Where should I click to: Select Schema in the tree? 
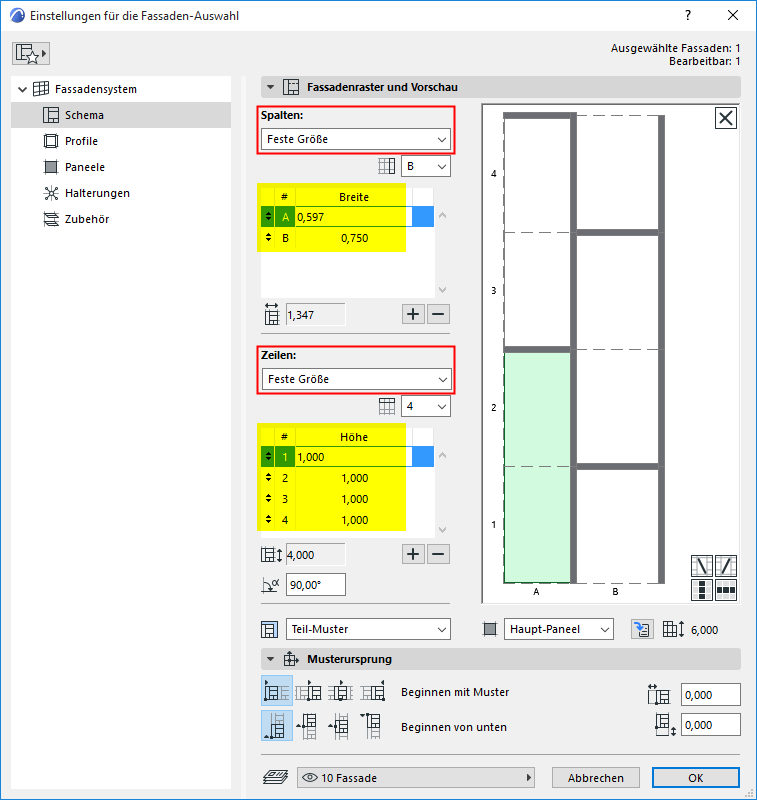[x=121, y=115]
